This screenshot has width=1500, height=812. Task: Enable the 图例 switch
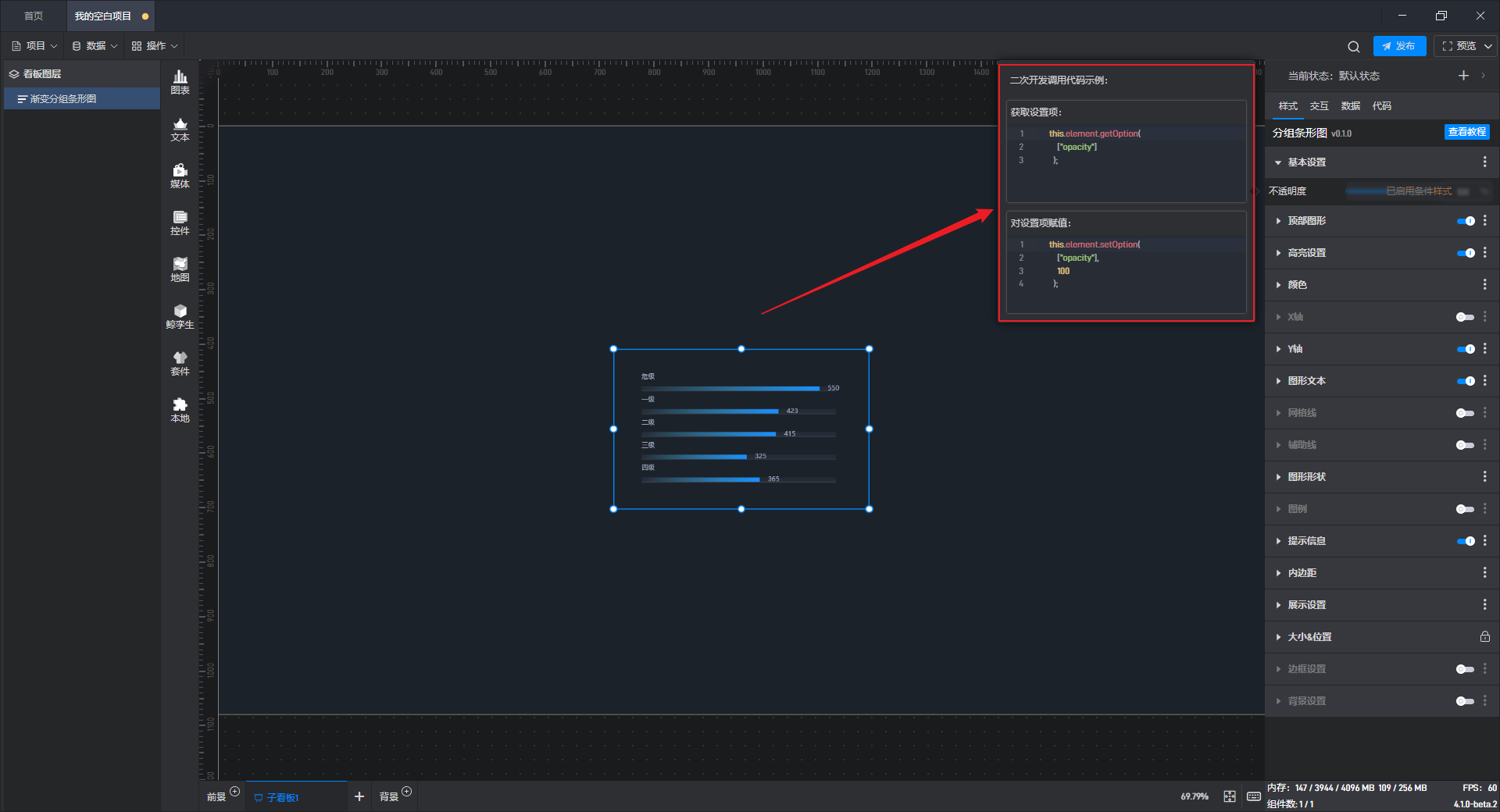(x=1466, y=509)
